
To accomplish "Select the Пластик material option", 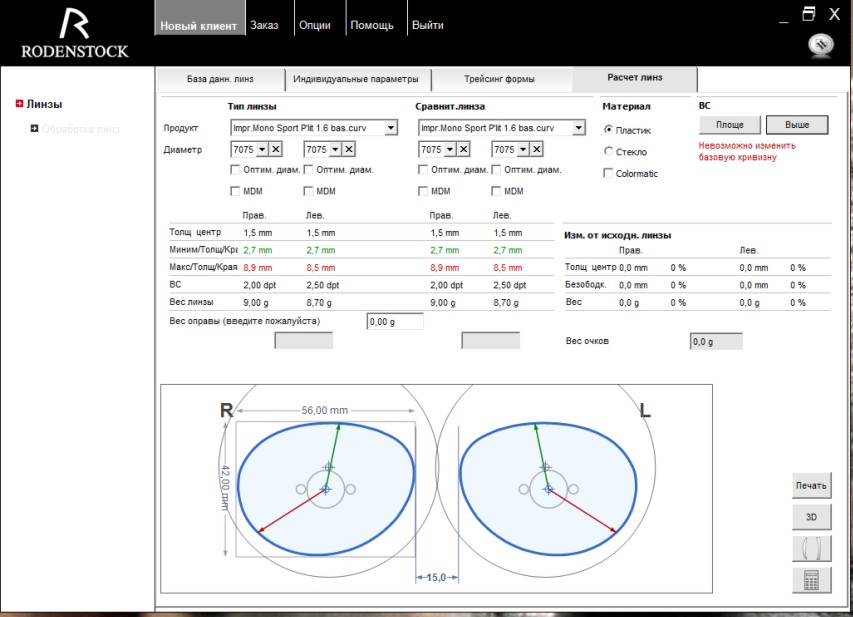I will tap(608, 129).
